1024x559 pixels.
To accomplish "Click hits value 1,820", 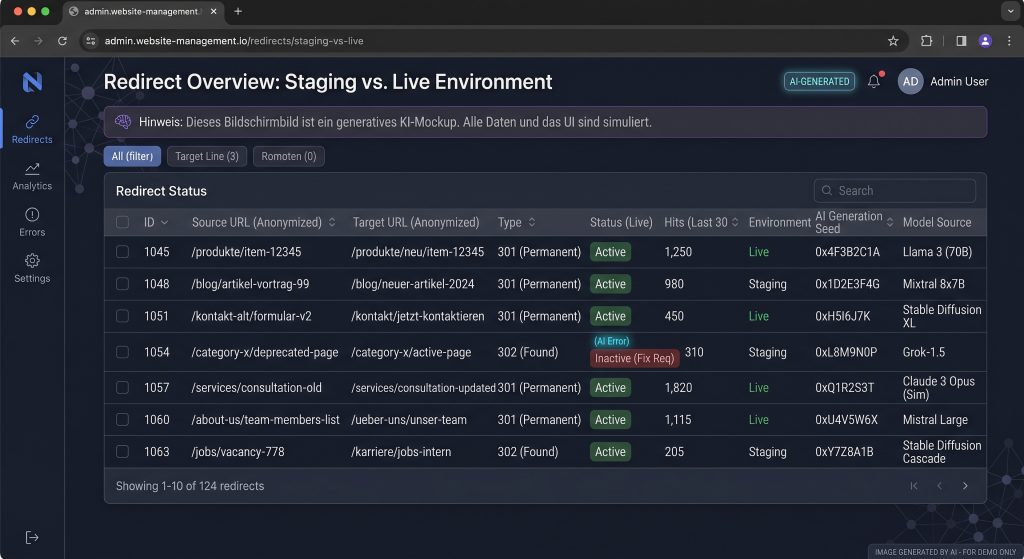I will (x=678, y=387).
